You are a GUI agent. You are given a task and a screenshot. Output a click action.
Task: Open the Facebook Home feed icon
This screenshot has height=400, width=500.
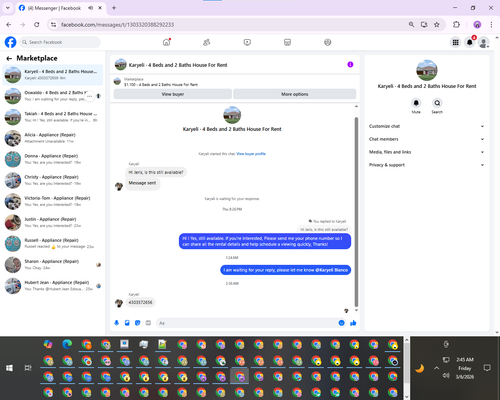166,42
